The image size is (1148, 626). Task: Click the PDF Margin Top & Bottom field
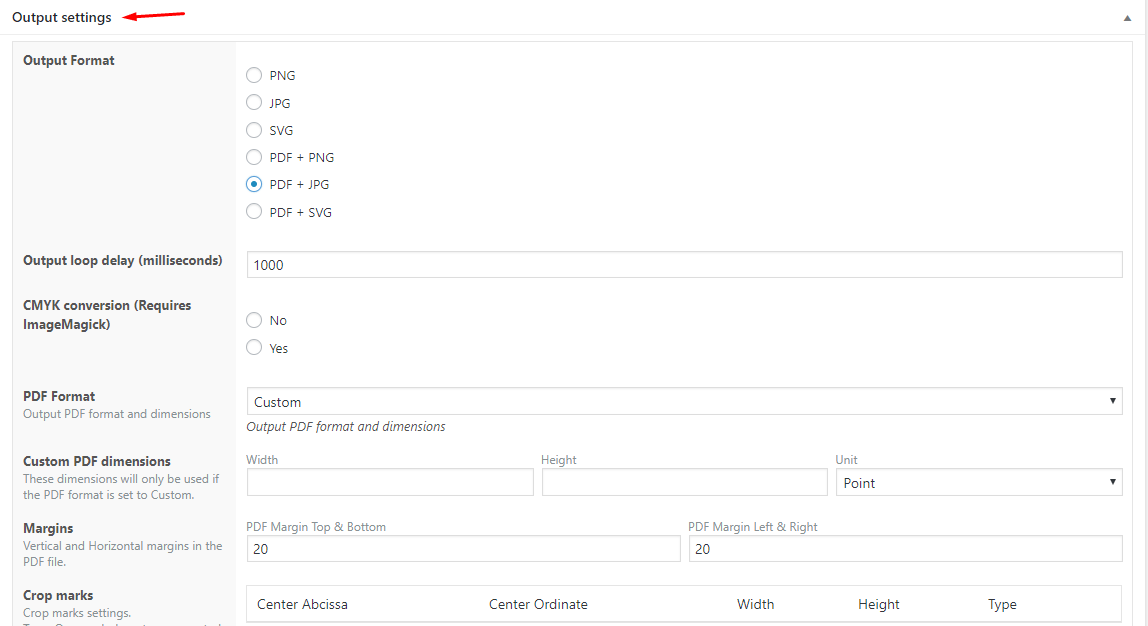click(463, 549)
